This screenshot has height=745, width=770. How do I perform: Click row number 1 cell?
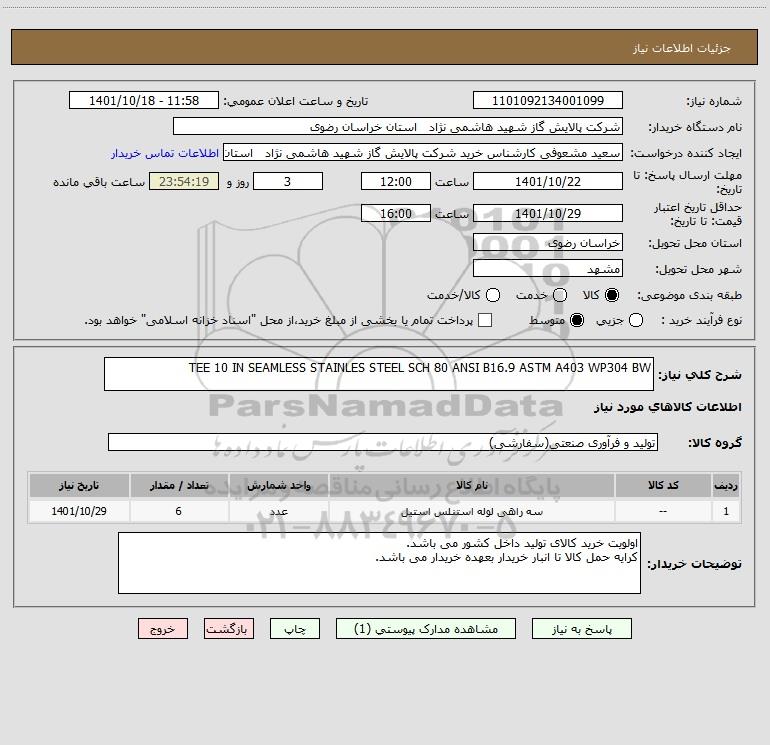(726, 511)
